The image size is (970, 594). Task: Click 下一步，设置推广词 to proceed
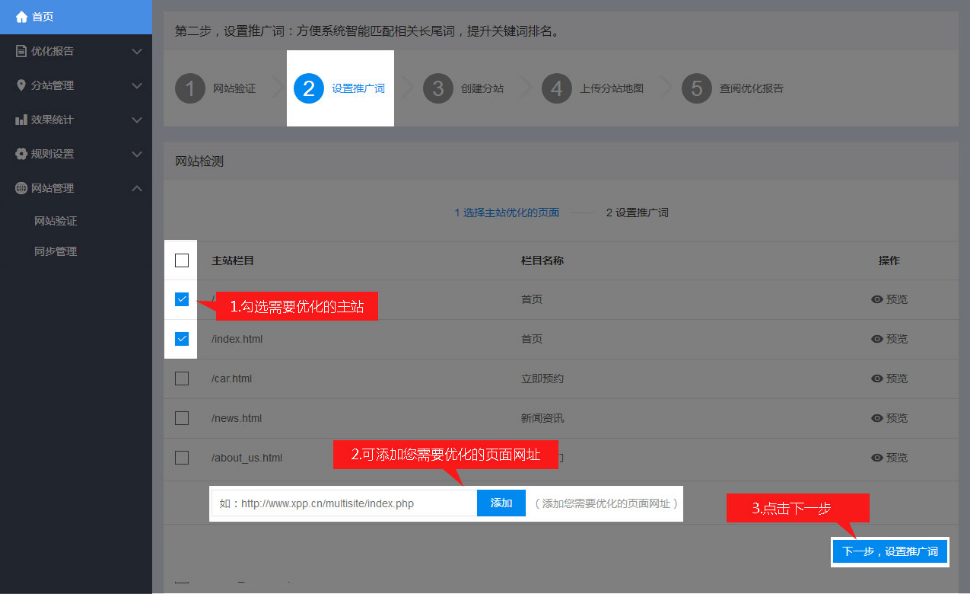889,551
